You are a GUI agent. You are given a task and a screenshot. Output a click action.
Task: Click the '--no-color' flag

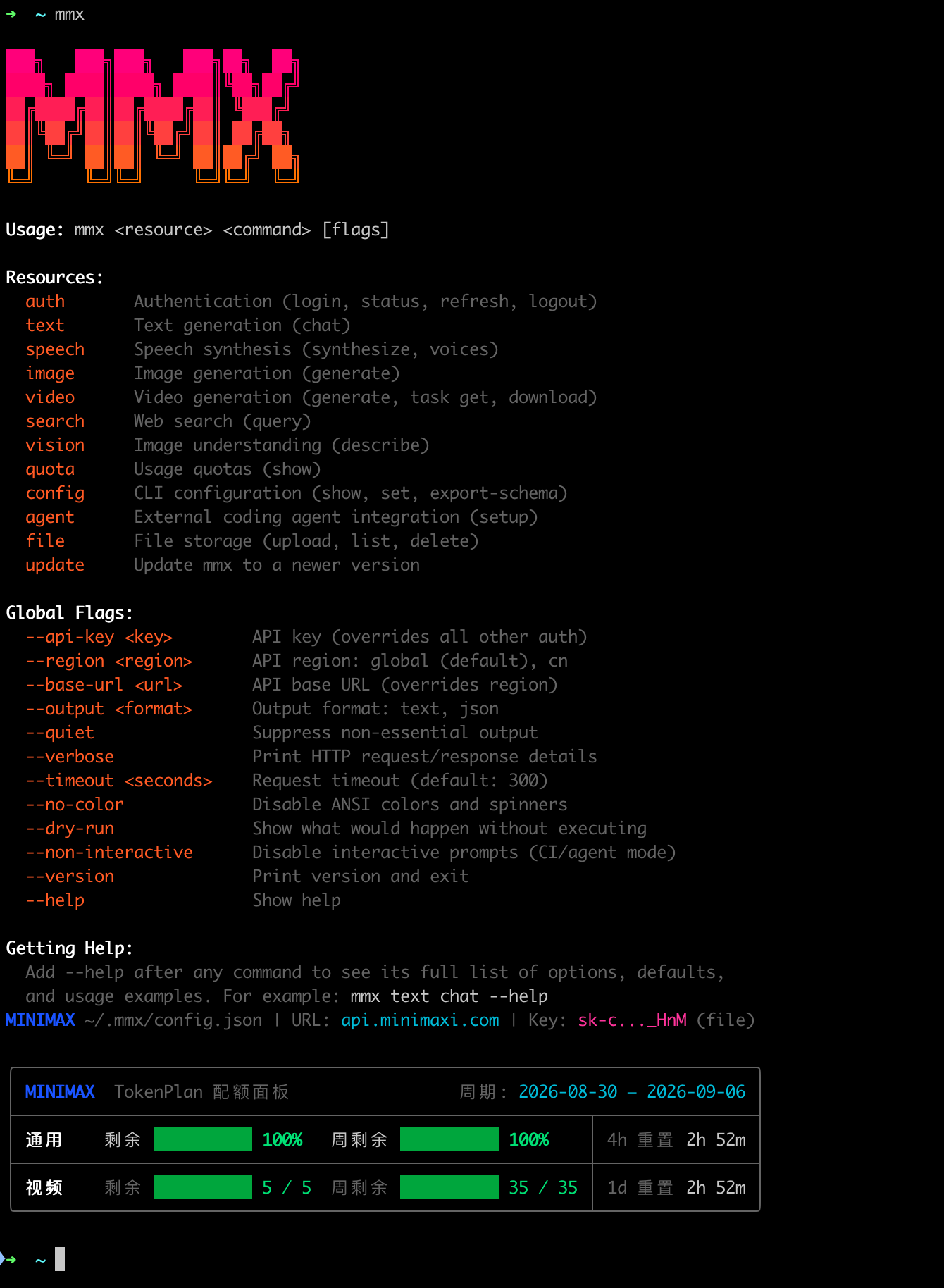click(75, 805)
